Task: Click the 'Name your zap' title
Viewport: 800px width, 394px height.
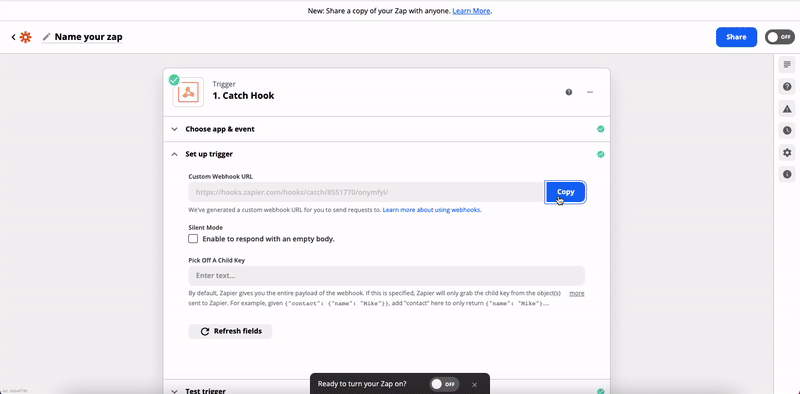Action: (x=88, y=37)
